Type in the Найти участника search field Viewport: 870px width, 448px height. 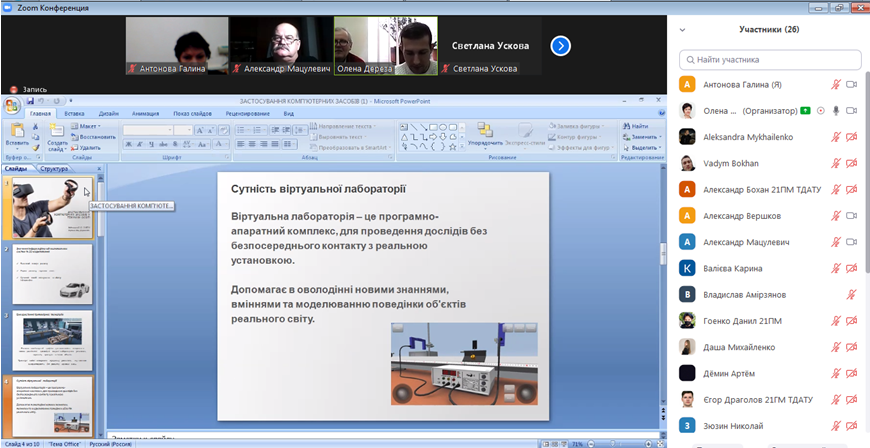[x=768, y=59]
